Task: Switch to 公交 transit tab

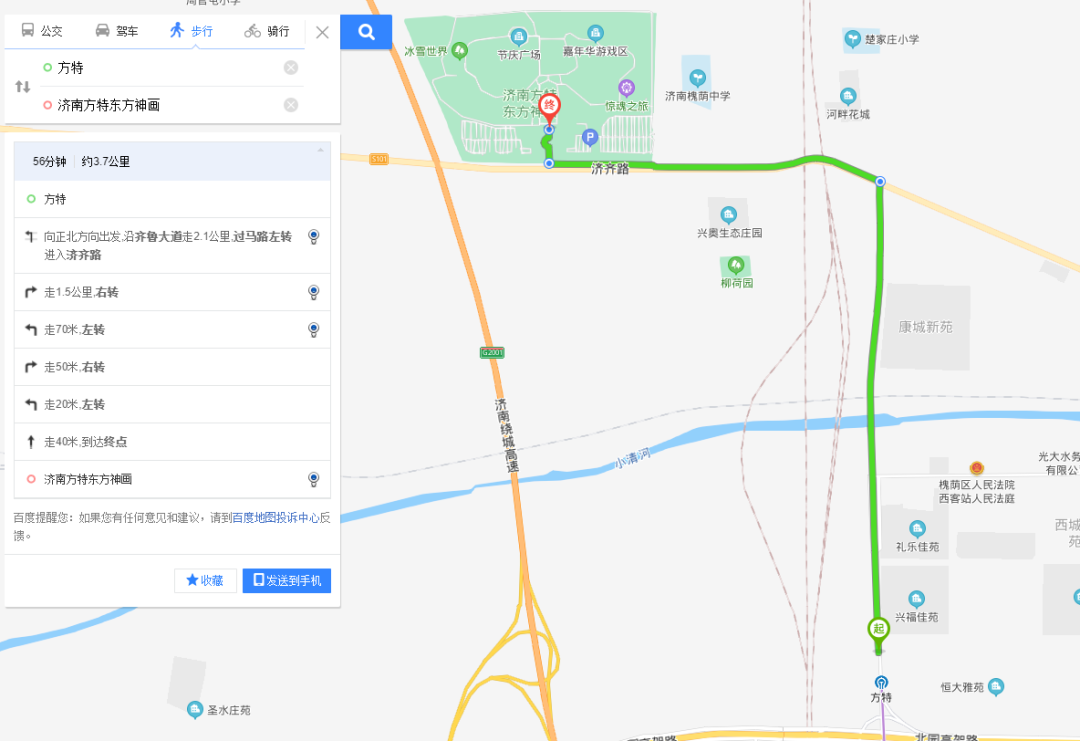Action: (41, 30)
